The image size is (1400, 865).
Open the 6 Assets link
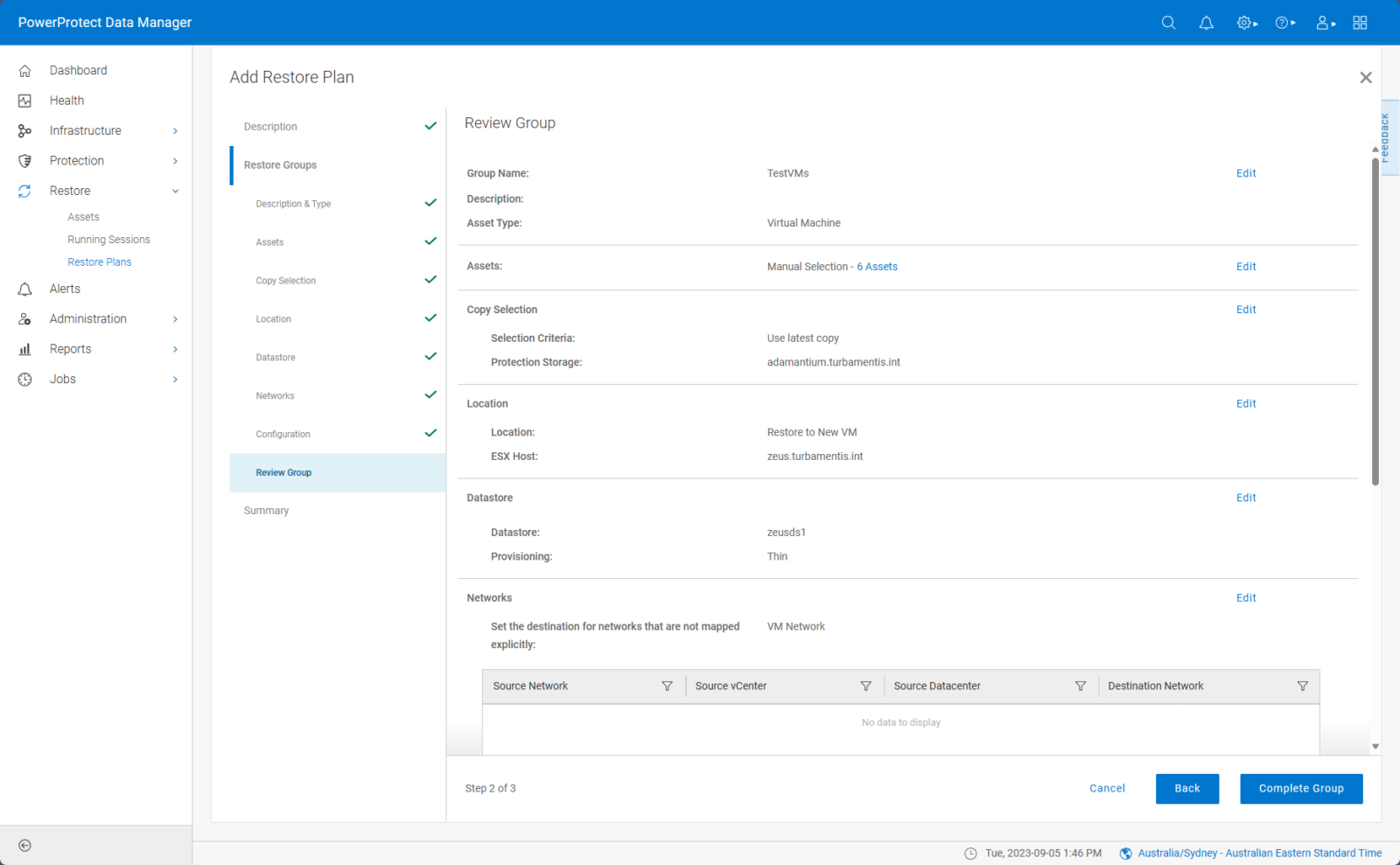[877, 266]
